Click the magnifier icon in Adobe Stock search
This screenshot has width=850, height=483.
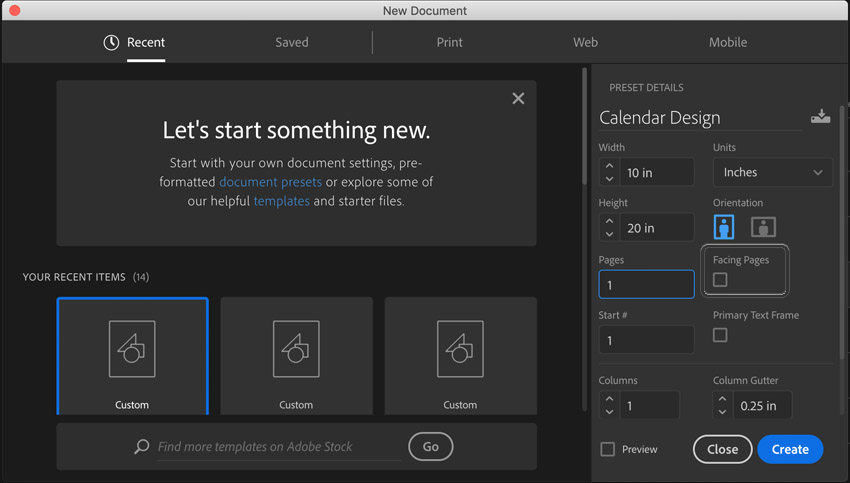pos(141,446)
